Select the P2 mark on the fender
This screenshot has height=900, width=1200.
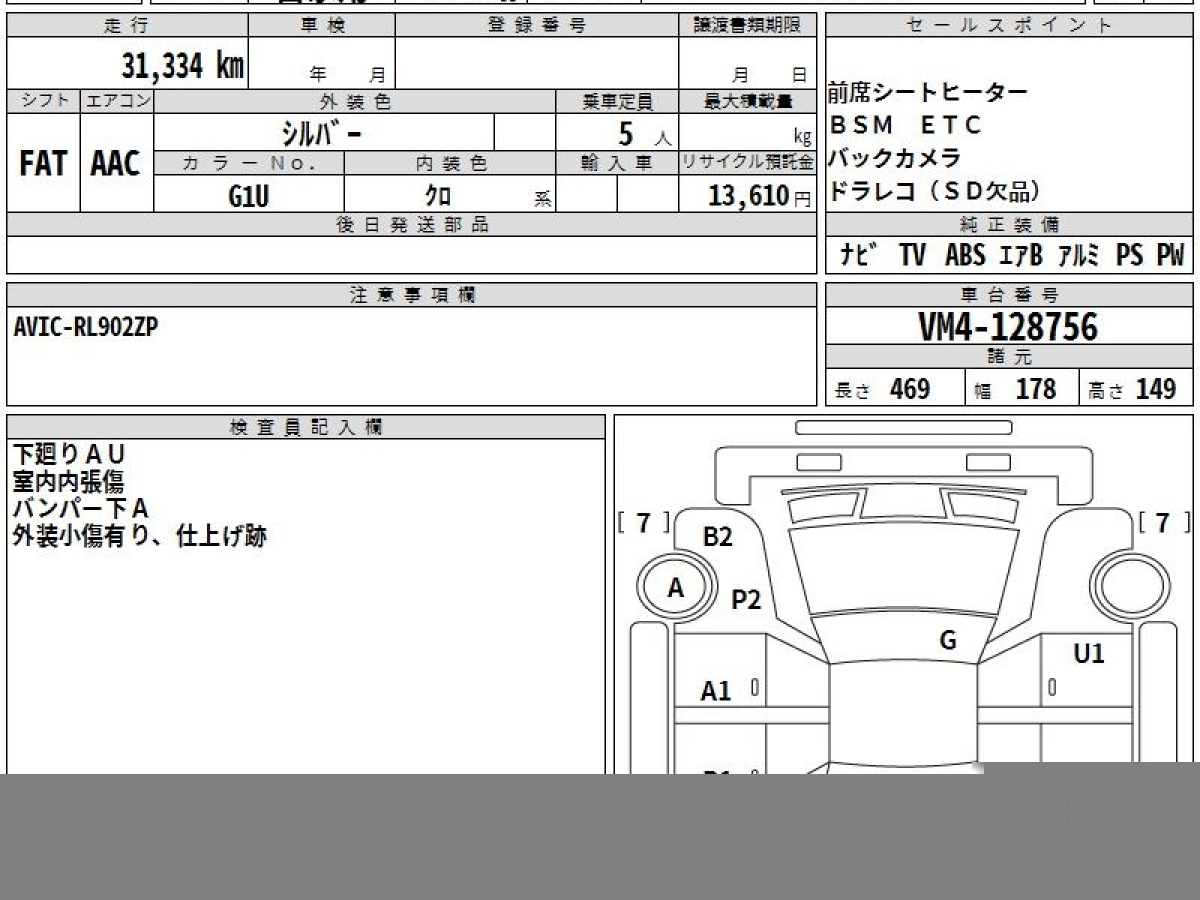point(746,599)
